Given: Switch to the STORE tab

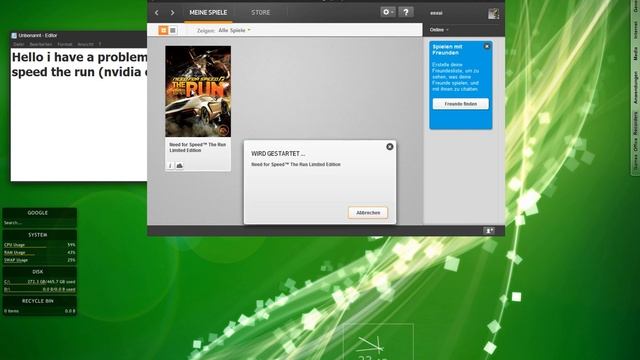Looking at the screenshot, I should coord(260,13).
